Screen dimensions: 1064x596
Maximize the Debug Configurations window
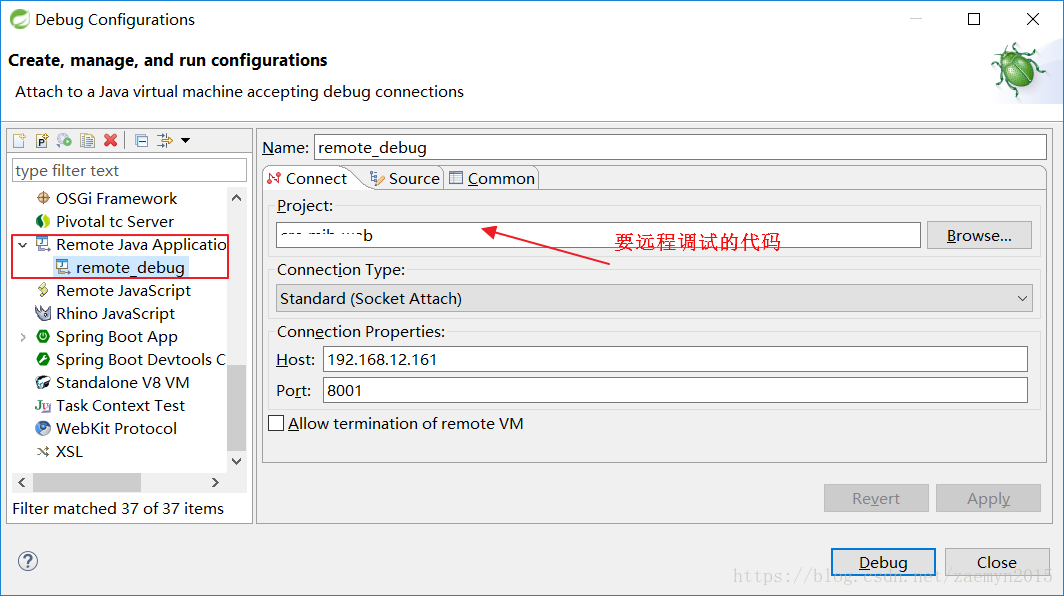click(x=974, y=19)
